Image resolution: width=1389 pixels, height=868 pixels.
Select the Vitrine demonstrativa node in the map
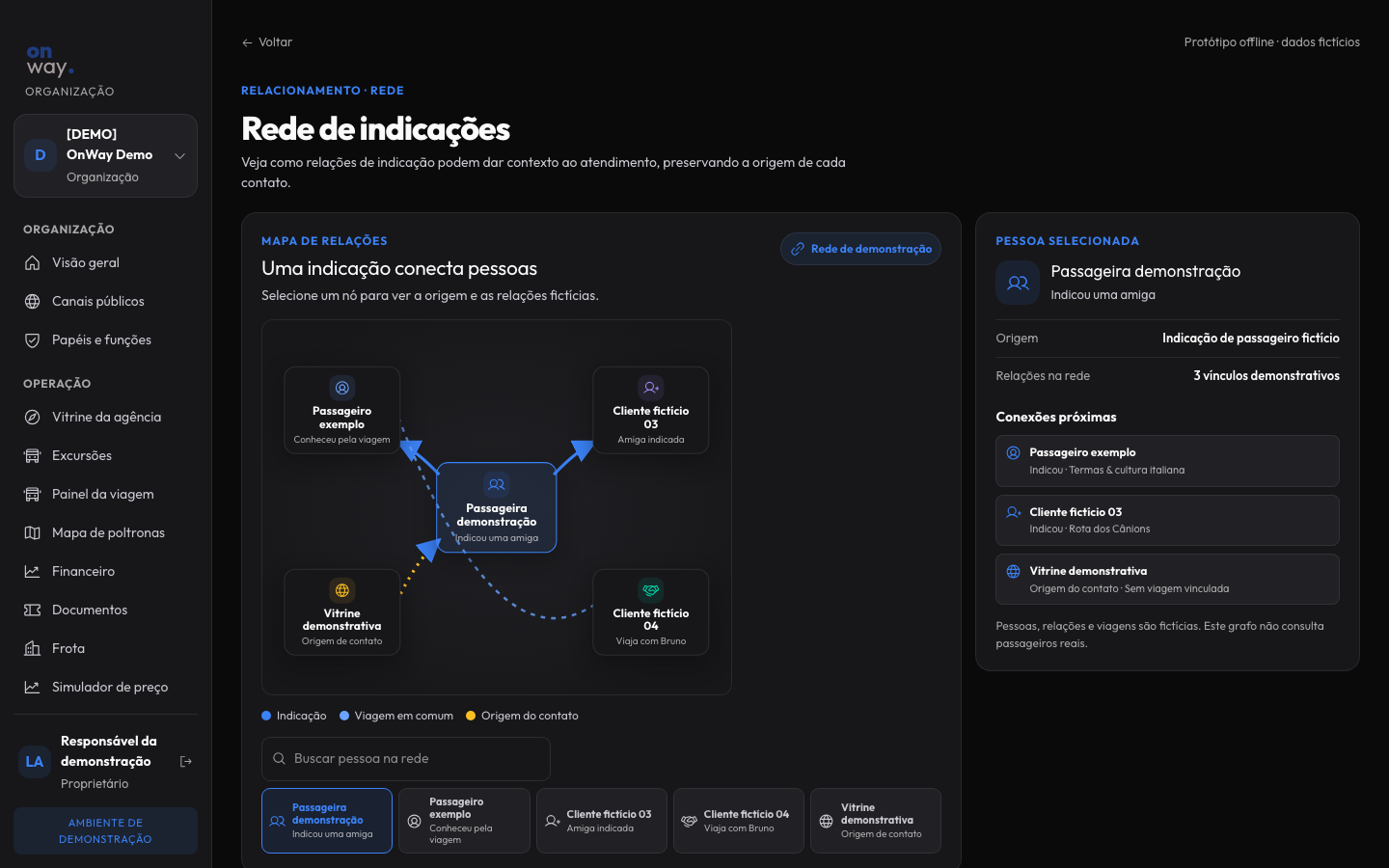pos(342,612)
